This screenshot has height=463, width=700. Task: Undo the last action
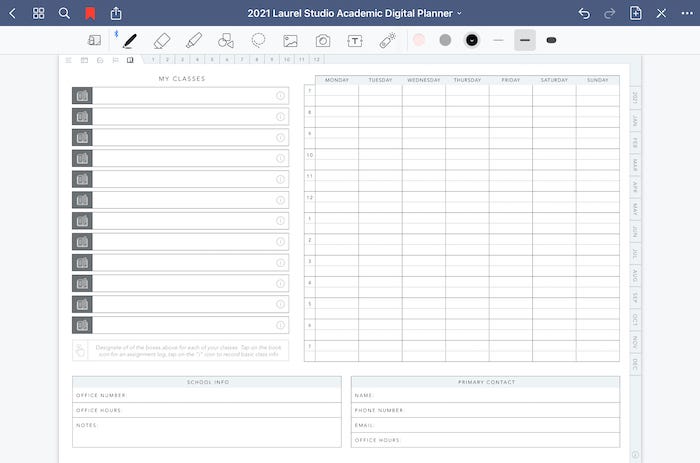coord(583,13)
